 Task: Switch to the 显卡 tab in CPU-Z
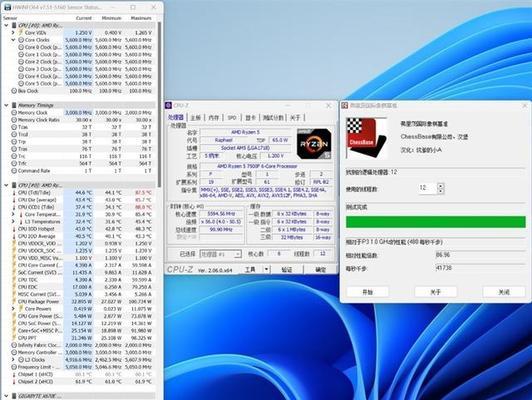coord(250,118)
